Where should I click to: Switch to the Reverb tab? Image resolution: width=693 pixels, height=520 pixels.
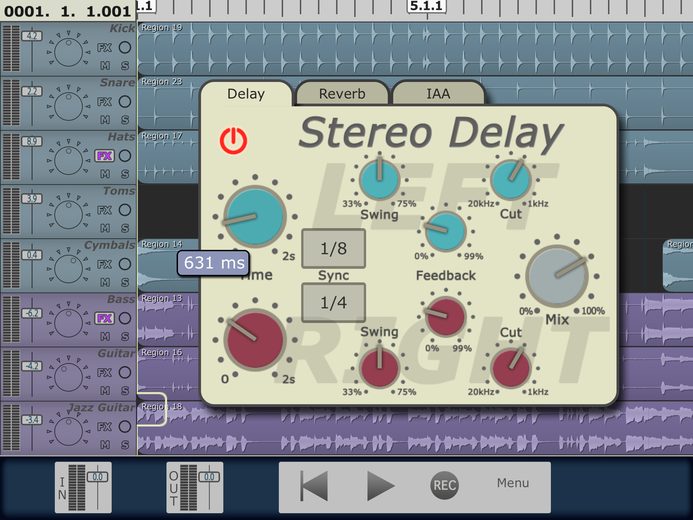(342, 94)
